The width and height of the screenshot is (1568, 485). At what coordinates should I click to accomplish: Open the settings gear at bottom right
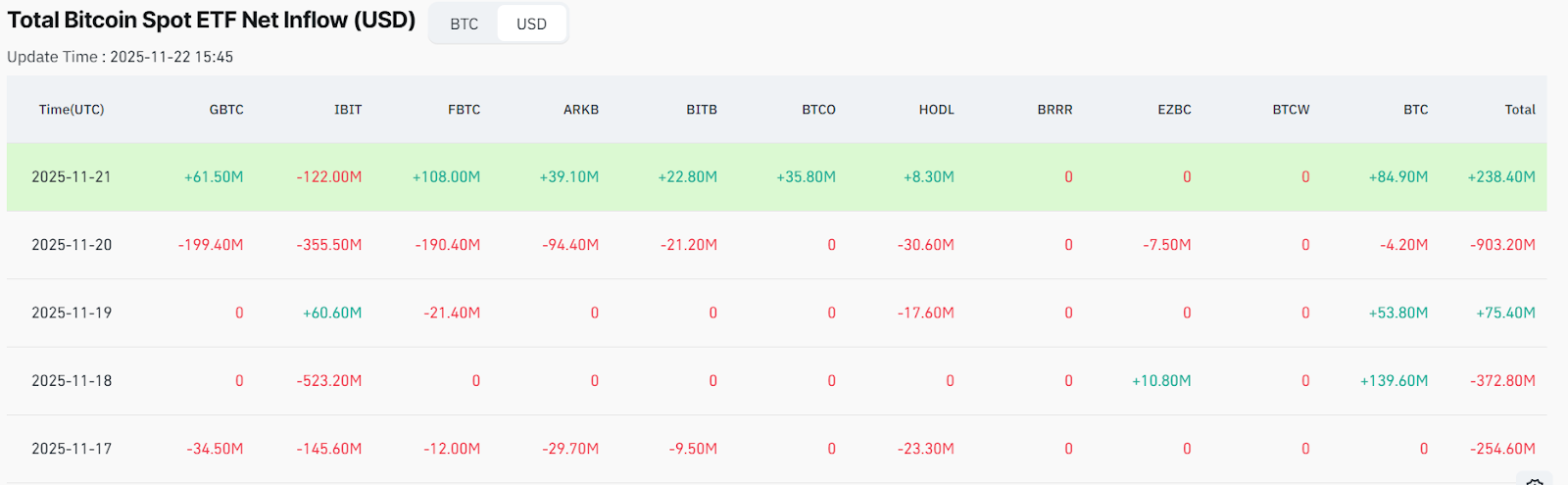1535,481
